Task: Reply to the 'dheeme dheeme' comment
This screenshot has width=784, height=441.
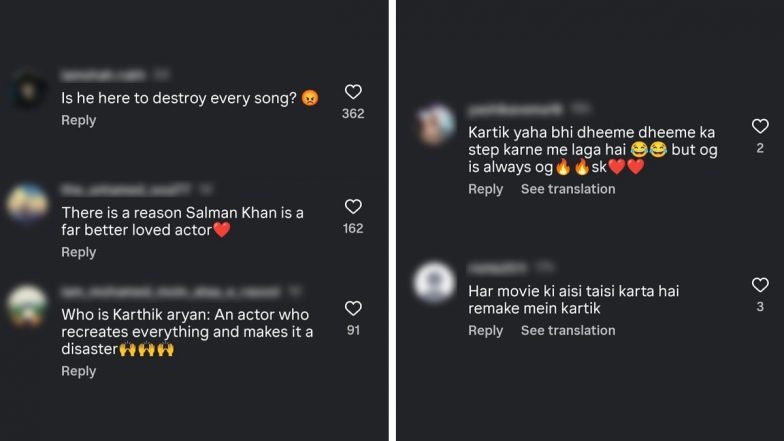Action: (486, 189)
